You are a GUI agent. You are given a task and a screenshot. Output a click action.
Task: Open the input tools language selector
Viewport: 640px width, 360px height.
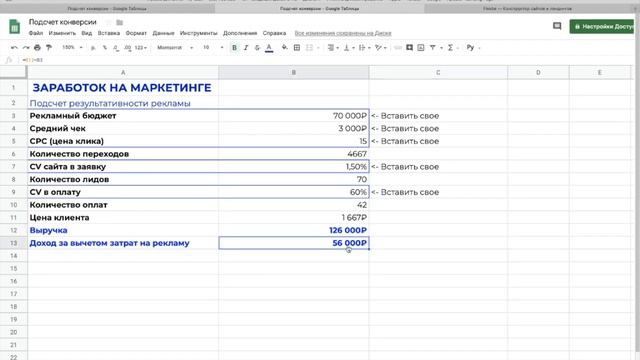(472, 48)
